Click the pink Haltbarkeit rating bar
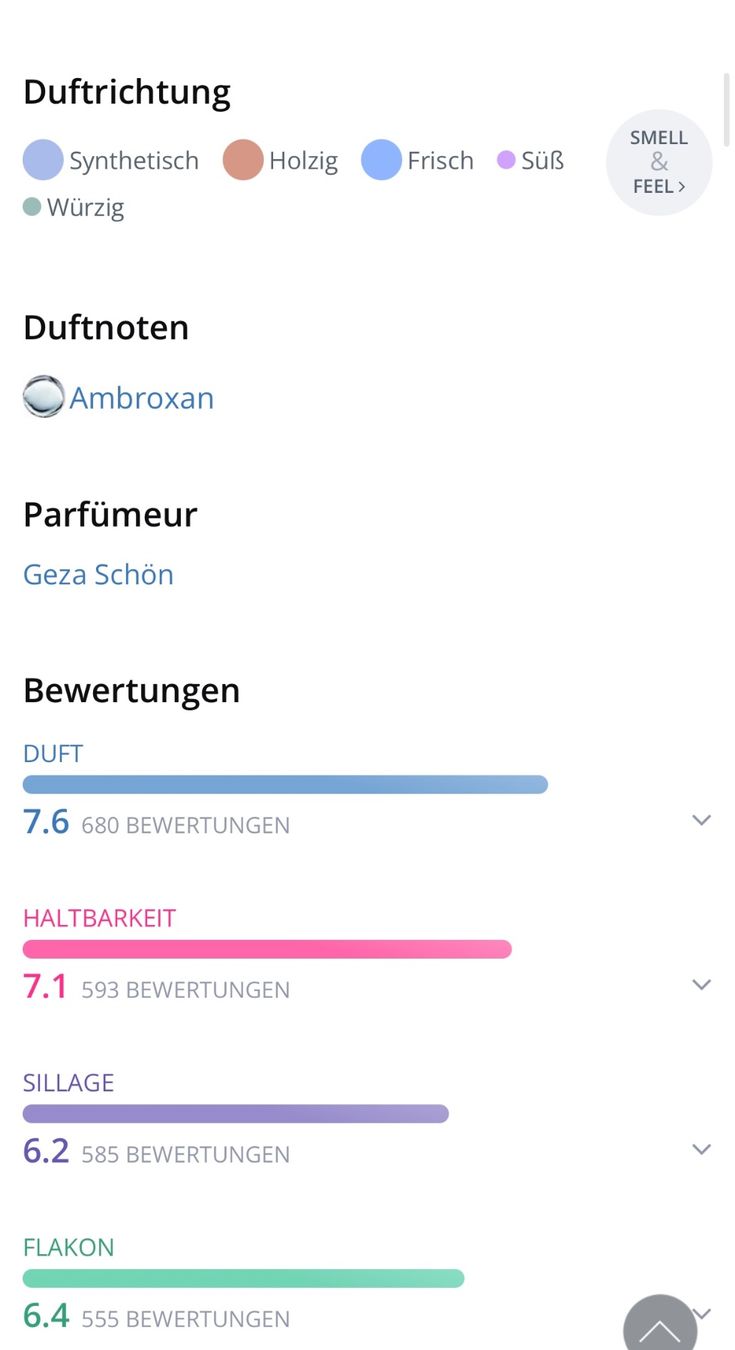Viewport: 735px width, 1350px height. point(267,949)
